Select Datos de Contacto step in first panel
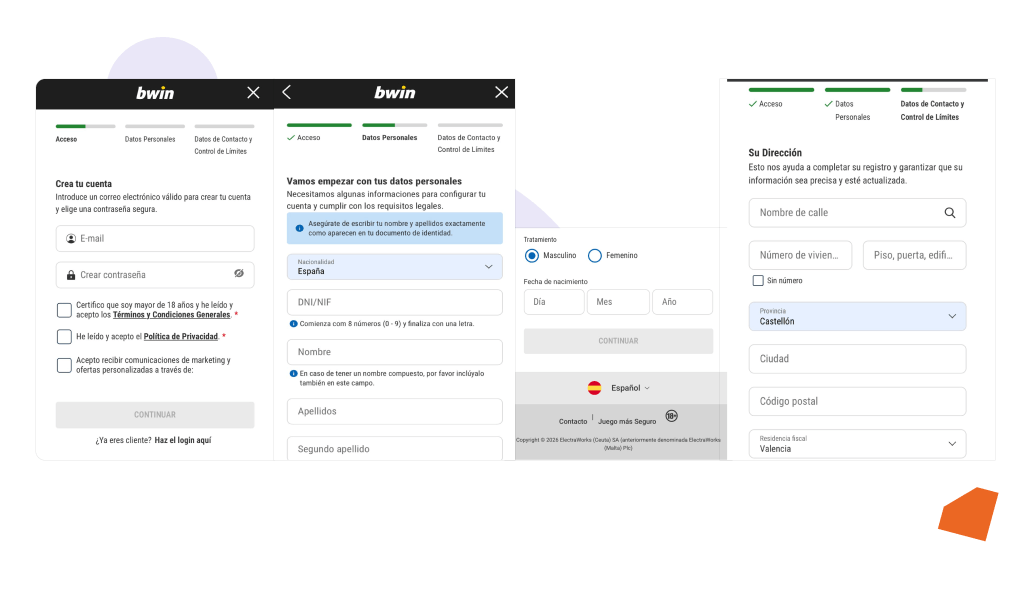The image size is (1010, 595). (224, 145)
